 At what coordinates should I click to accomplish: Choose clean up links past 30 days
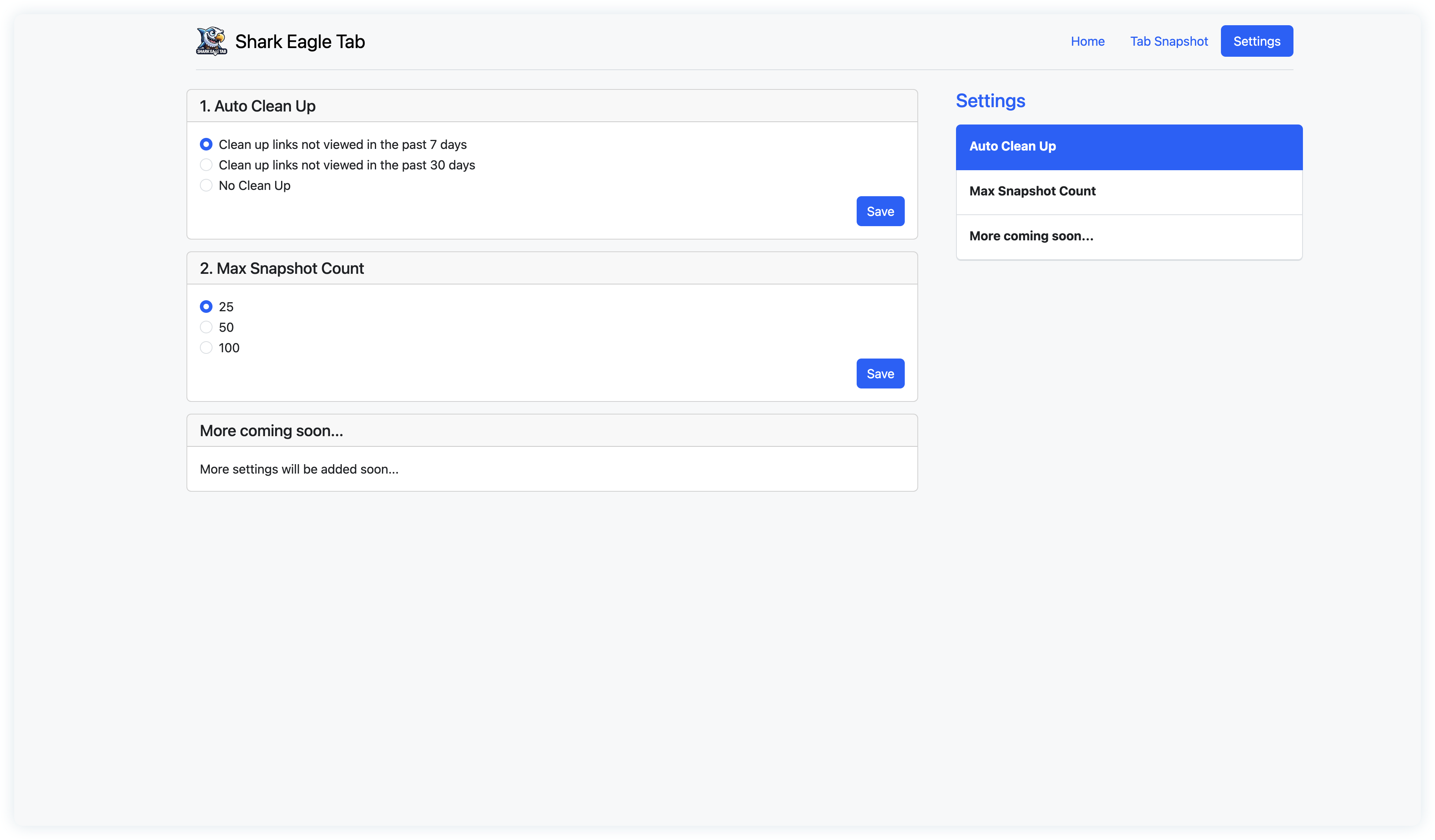click(x=206, y=165)
